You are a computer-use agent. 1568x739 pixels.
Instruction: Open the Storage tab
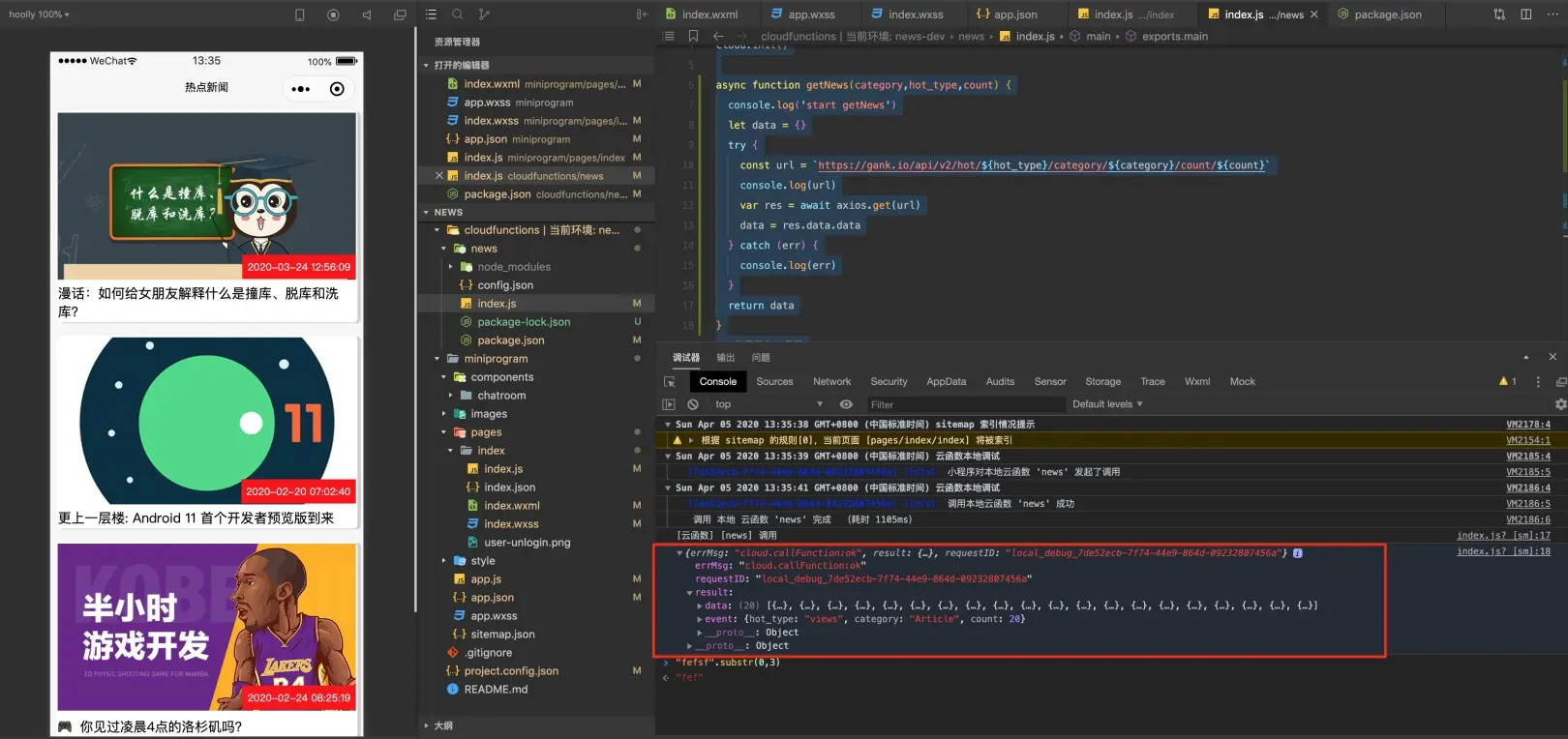tap(1103, 382)
